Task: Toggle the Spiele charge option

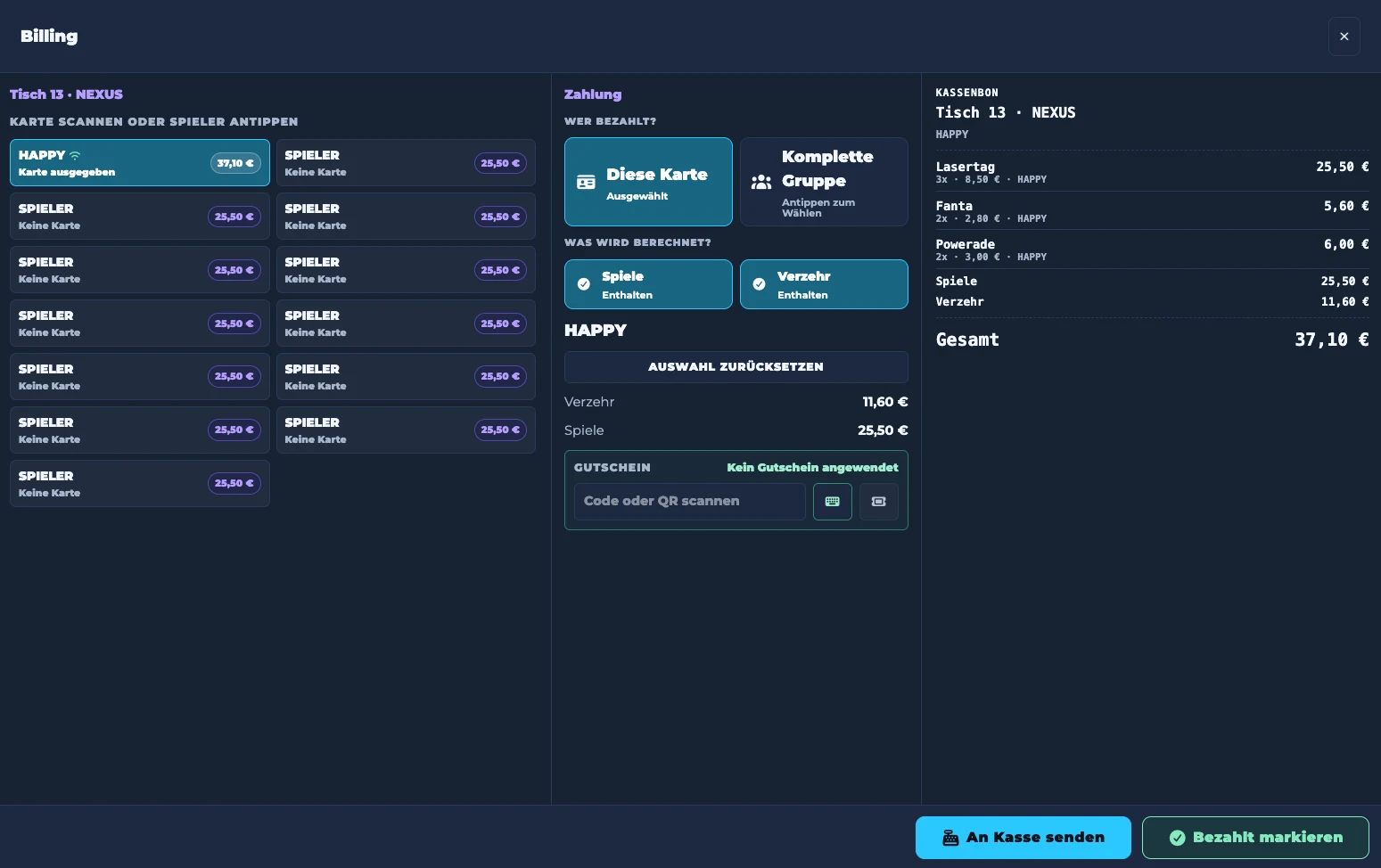Action: click(x=648, y=284)
